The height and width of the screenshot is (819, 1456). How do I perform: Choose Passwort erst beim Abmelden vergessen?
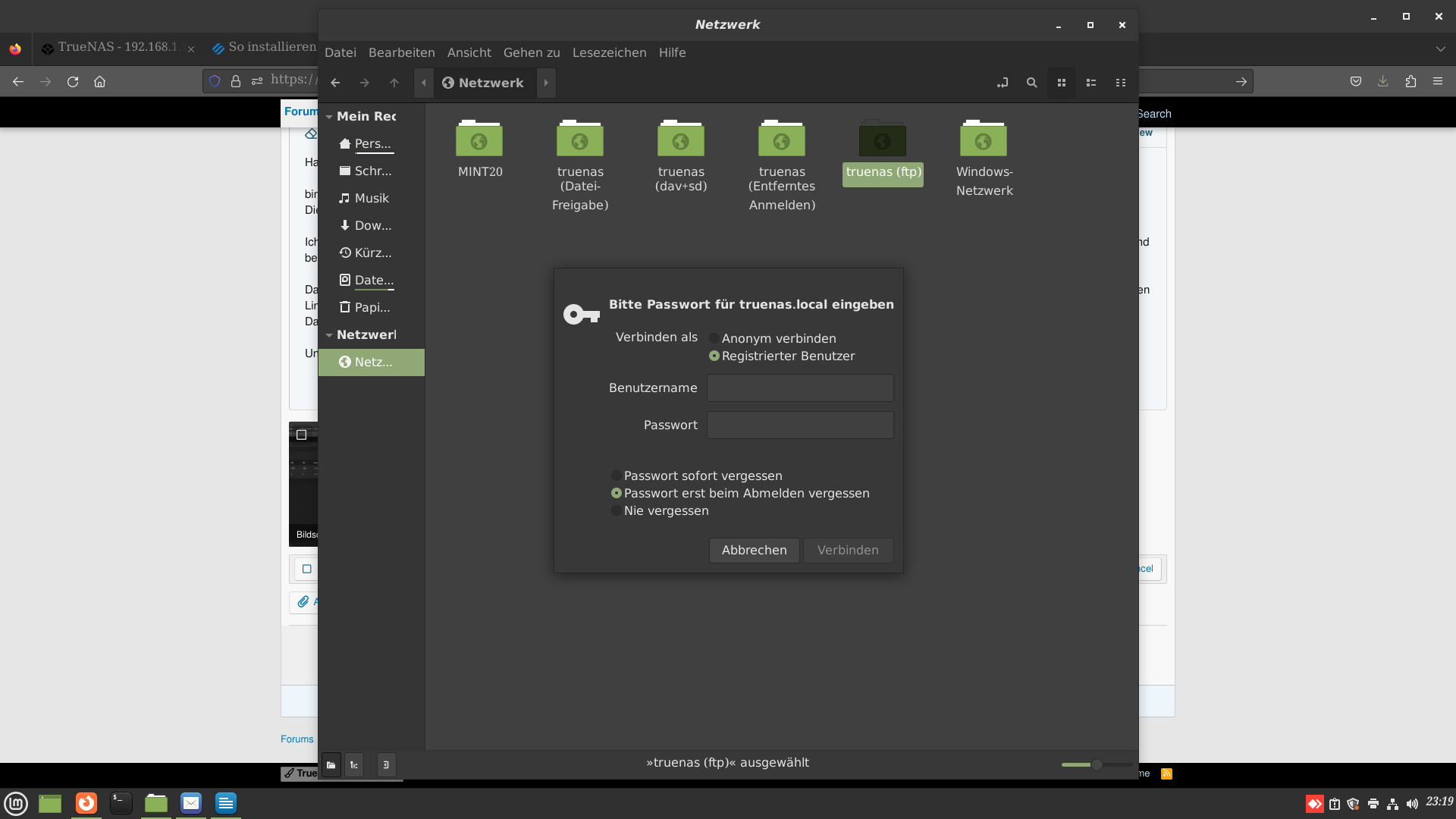tap(740, 493)
